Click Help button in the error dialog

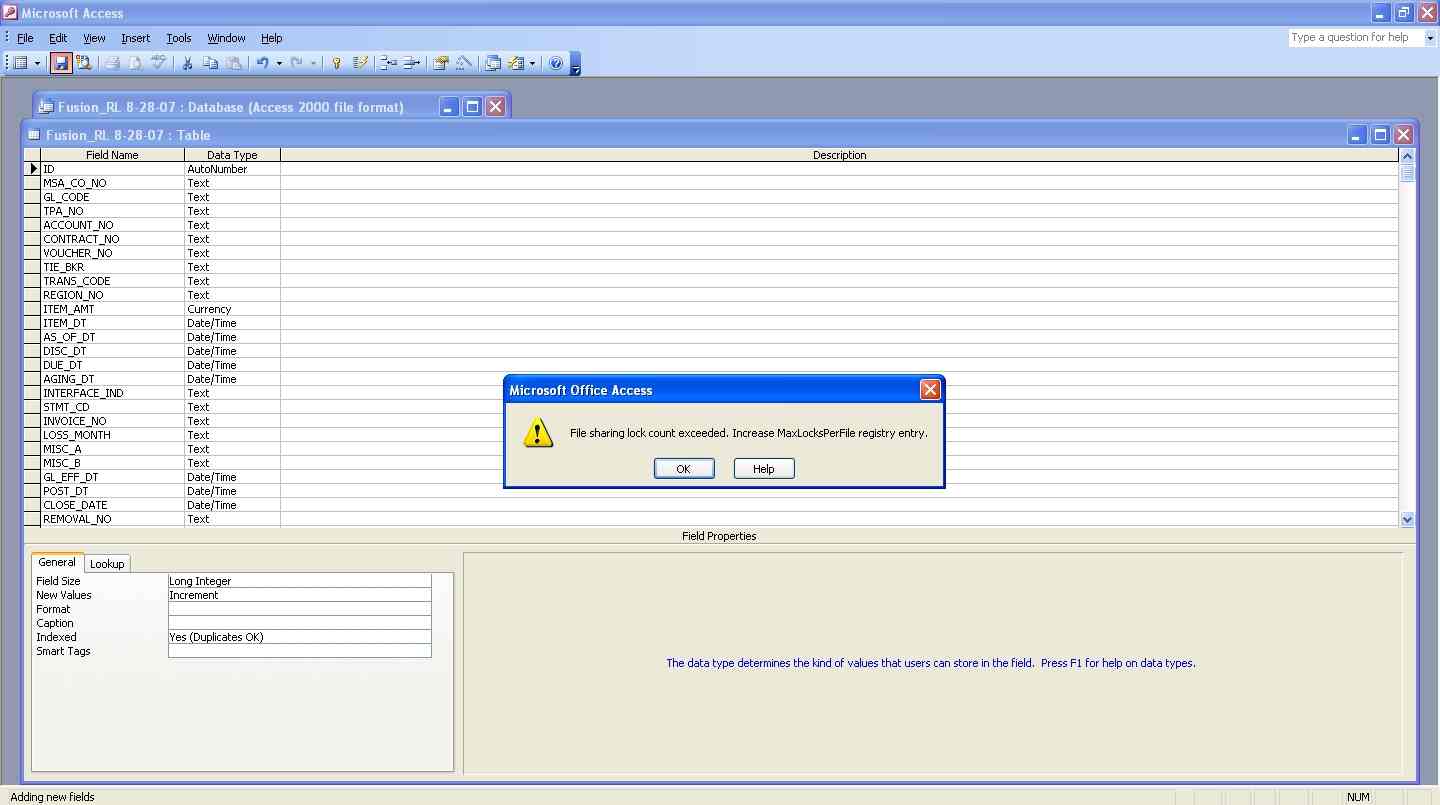pos(764,469)
